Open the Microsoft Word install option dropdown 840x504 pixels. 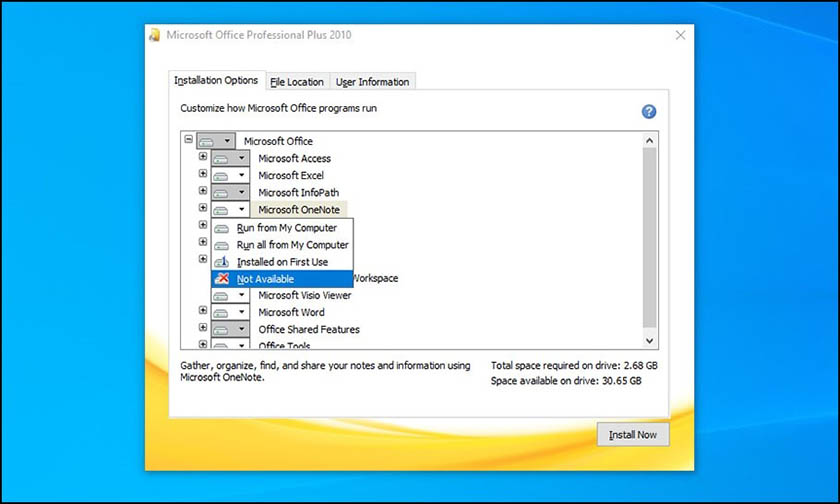pyautogui.click(x=241, y=313)
